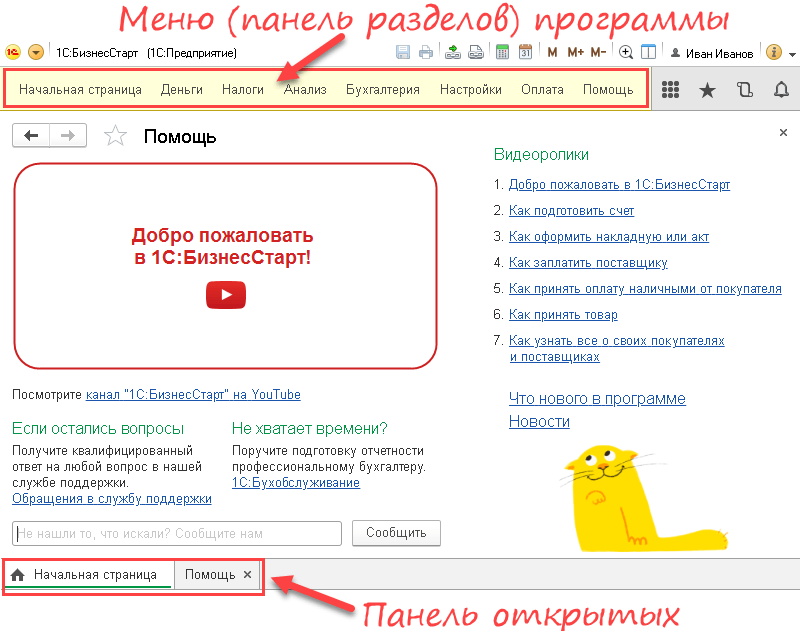
Task: Open the functions grid menu icon
Action: click(x=670, y=90)
